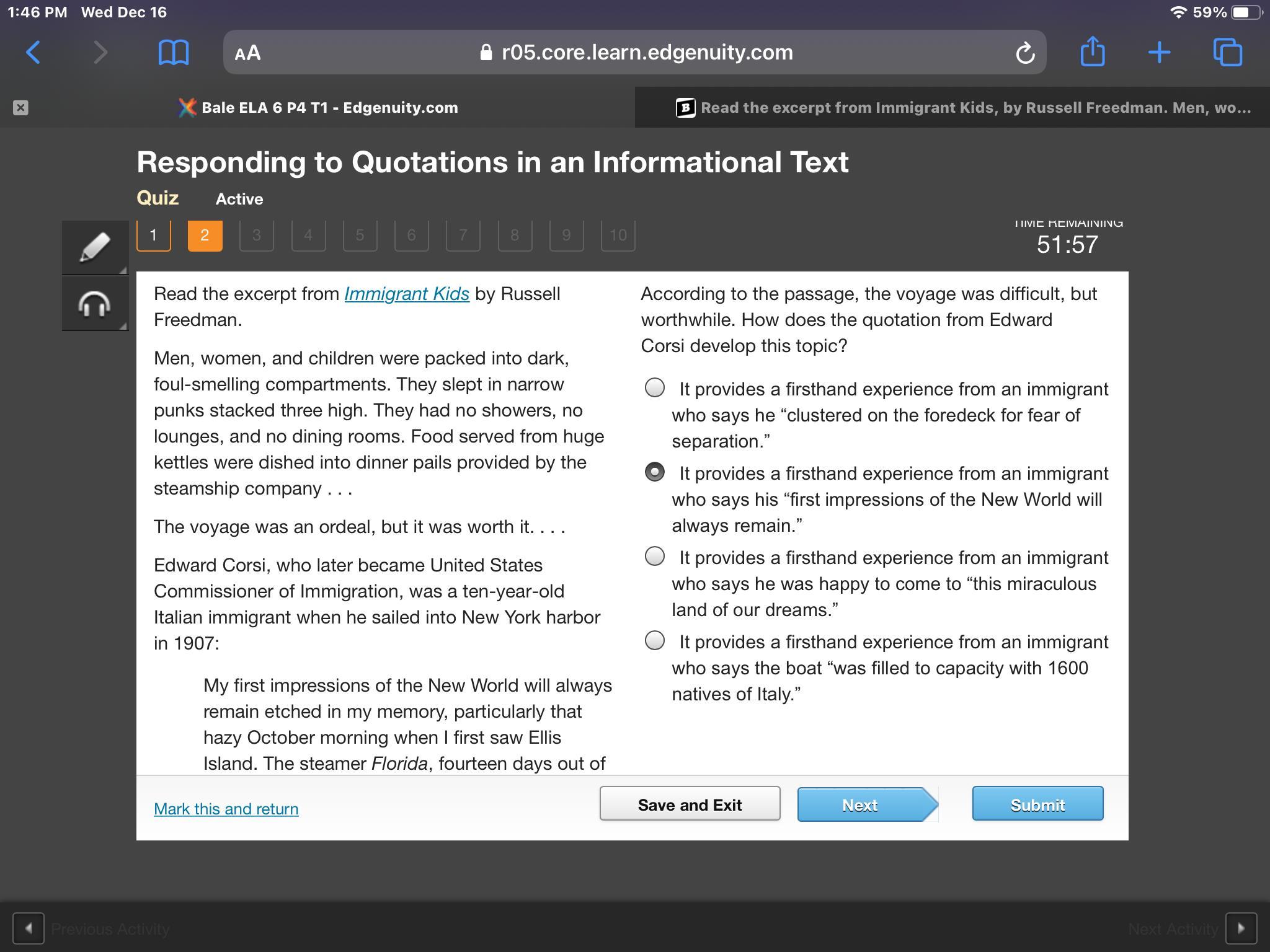This screenshot has height=952, width=1270.
Task: Close the Edgenuity tab with X
Action: click(x=20, y=108)
